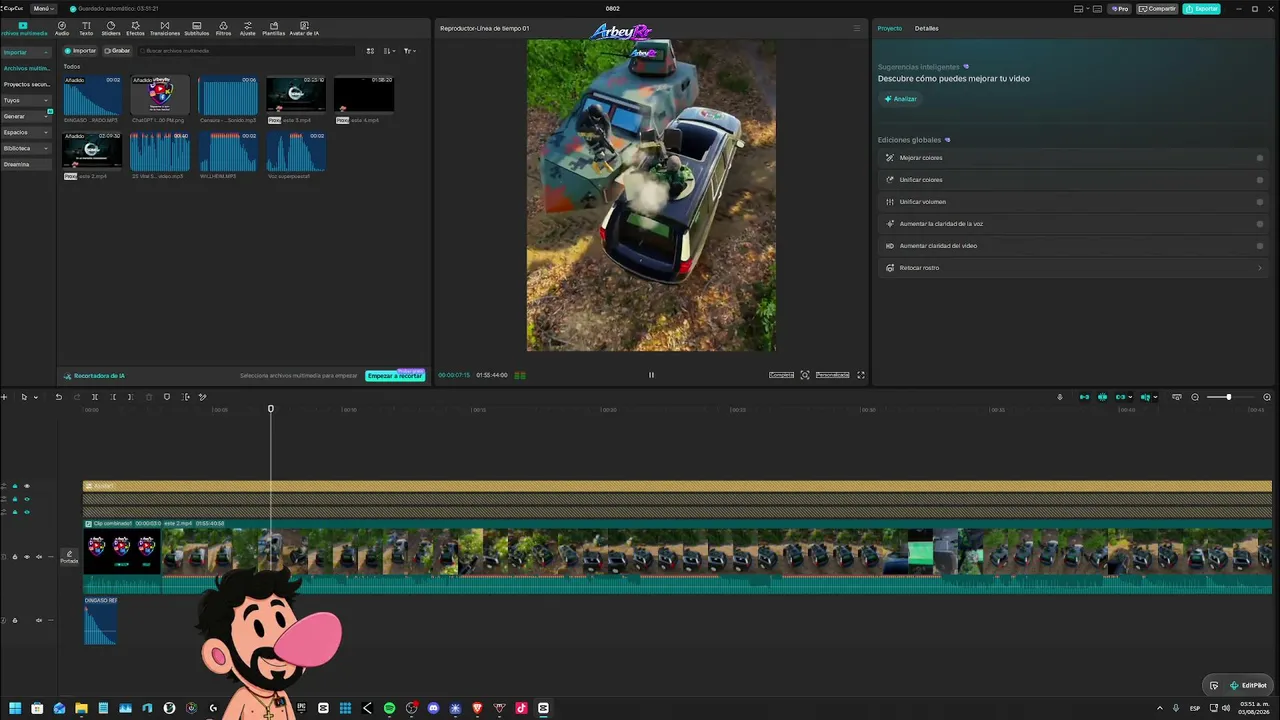Adjust the timeline zoom slider handle

click(x=1229, y=397)
